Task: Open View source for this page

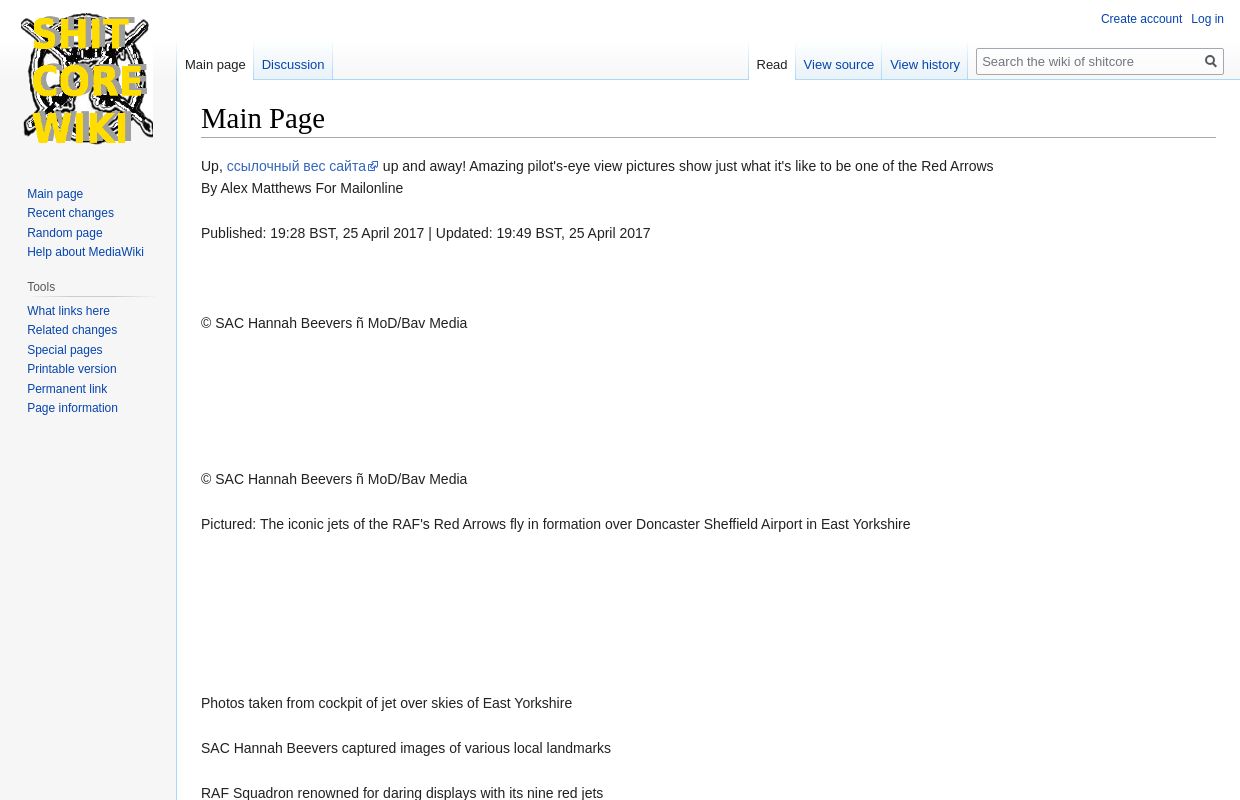Action: coord(838,64)
